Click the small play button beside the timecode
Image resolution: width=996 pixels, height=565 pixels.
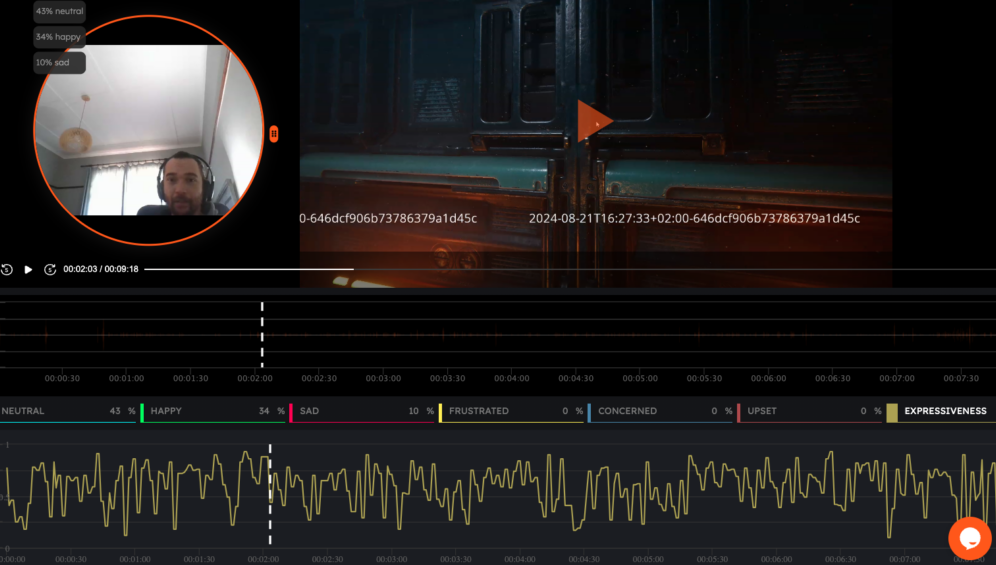click(x=28, y=269)
